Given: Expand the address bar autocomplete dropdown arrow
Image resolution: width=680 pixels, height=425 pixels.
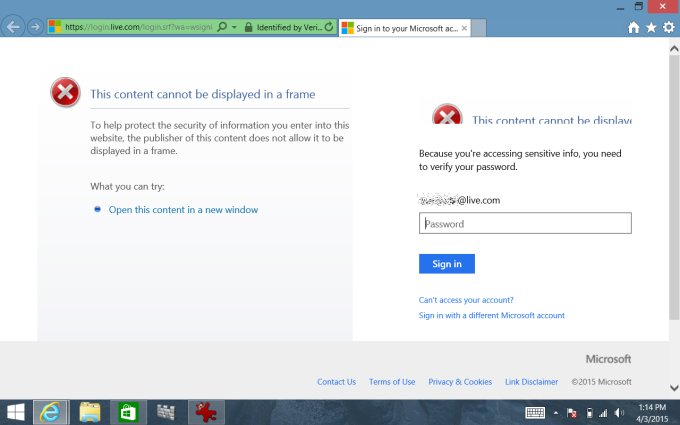Looking at the screenshot, I should 233,28.
